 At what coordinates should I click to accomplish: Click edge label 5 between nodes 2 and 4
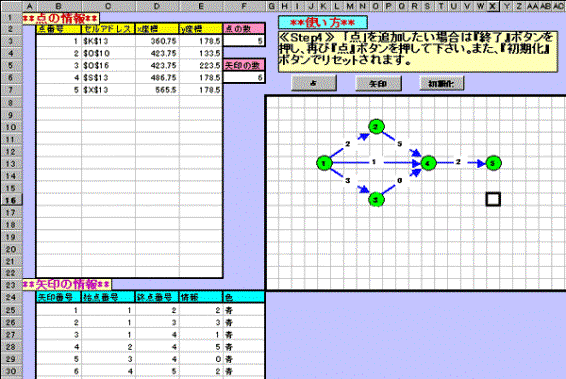[x=400, y=144]
